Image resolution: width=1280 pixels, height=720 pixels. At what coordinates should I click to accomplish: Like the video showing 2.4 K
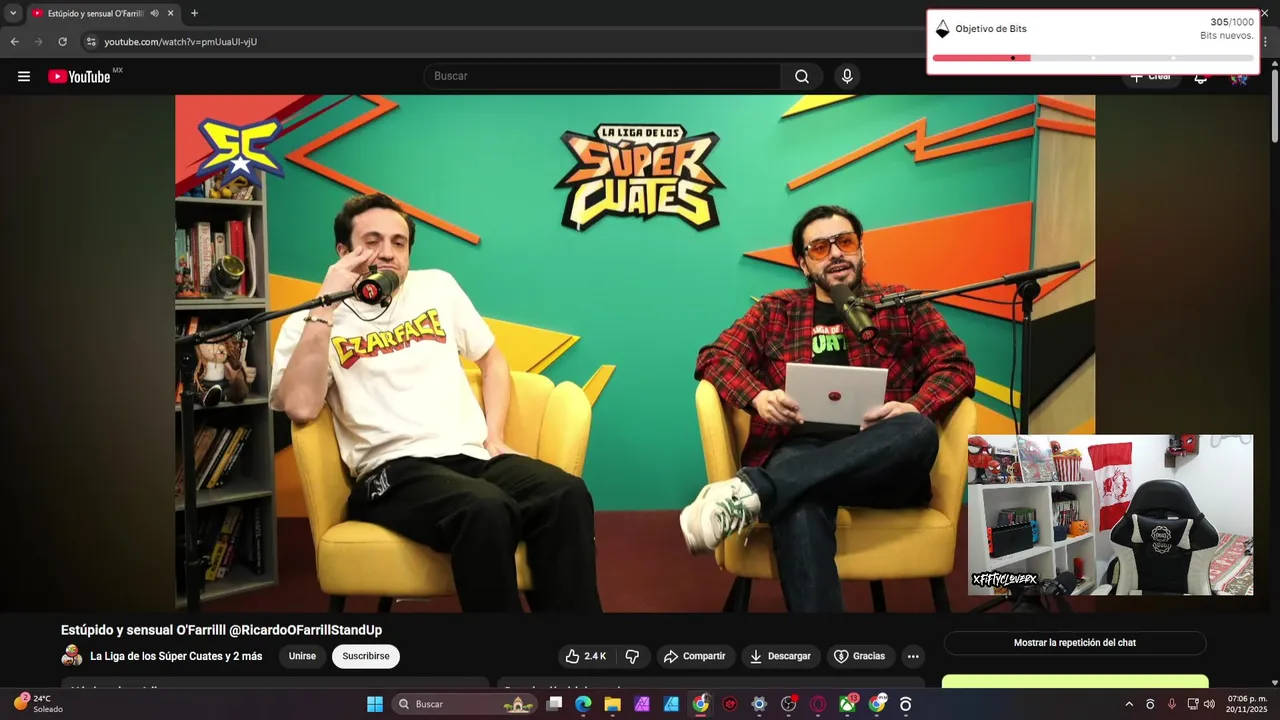[x=586, y=656]
